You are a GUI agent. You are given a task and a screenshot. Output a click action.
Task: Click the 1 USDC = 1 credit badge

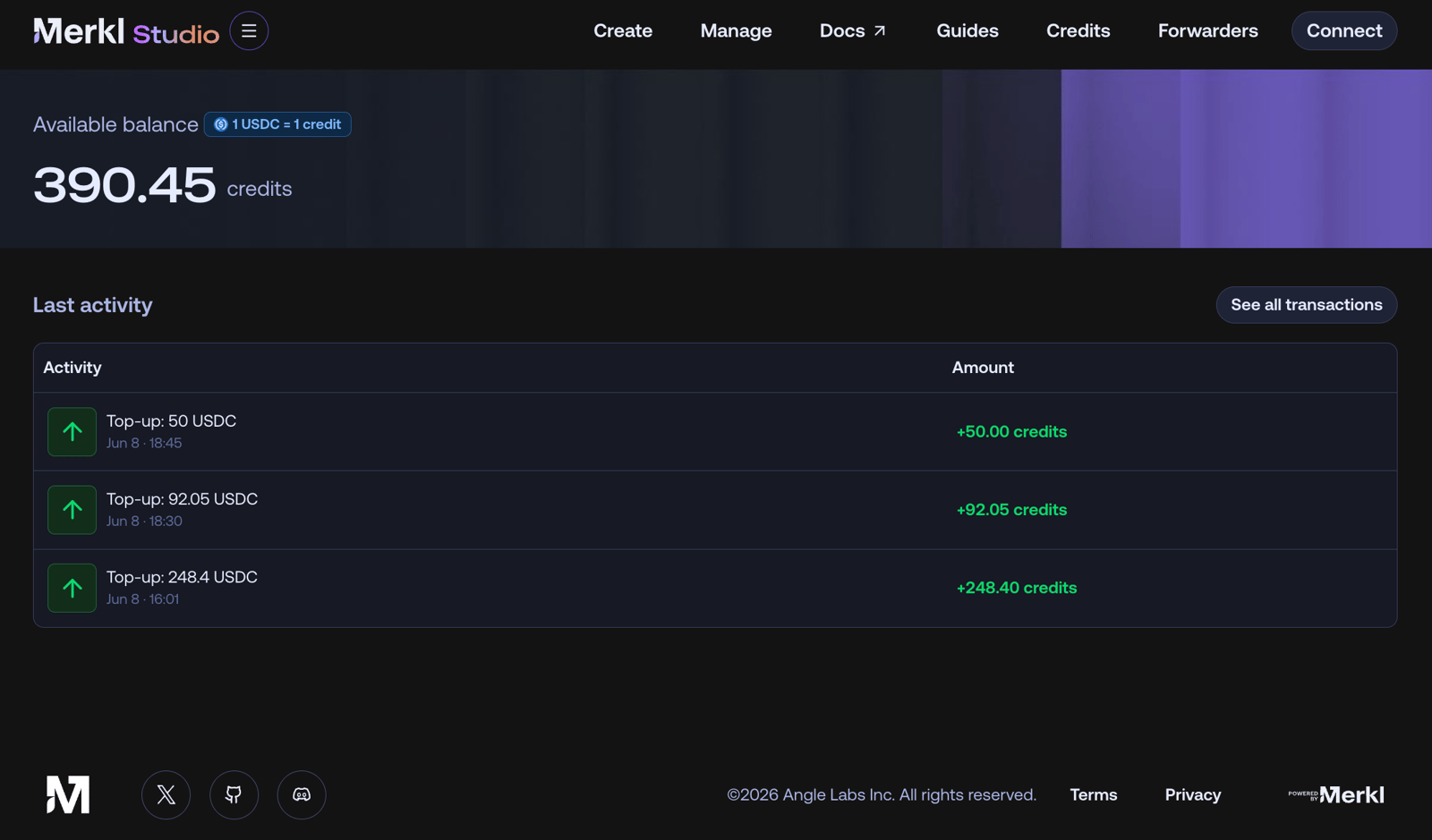click(277, 124)
